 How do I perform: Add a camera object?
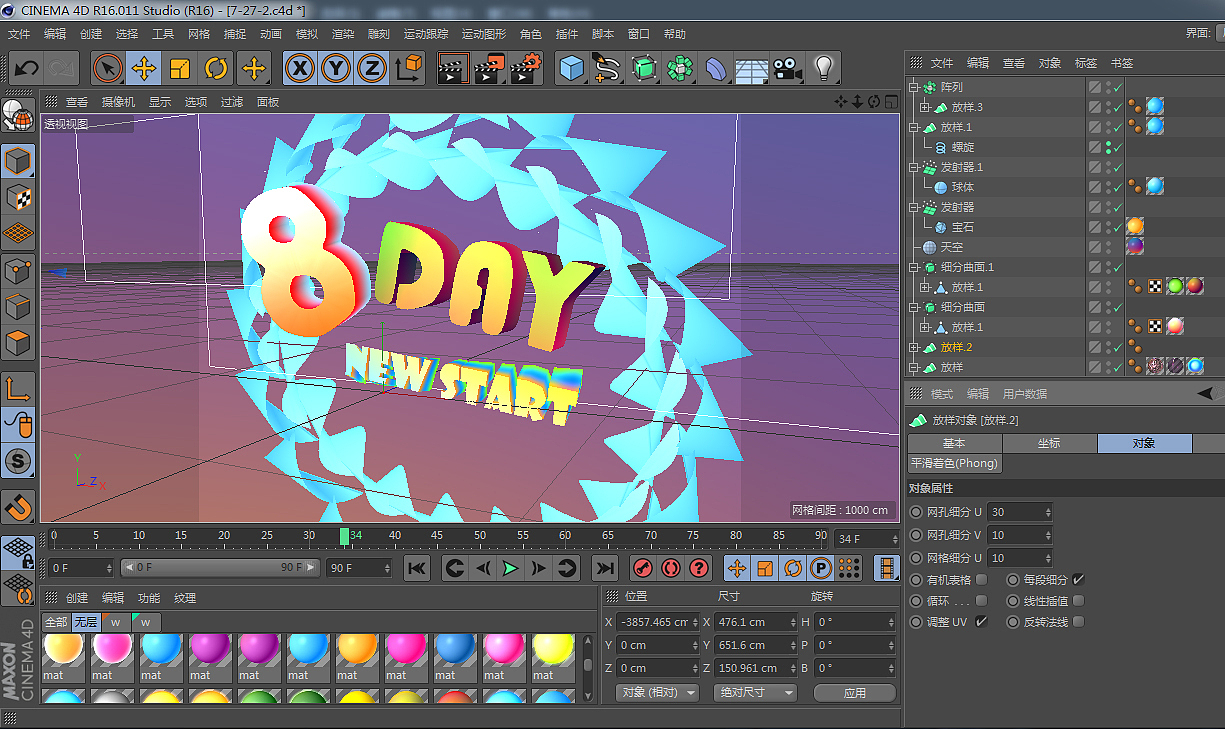point(787,69)
